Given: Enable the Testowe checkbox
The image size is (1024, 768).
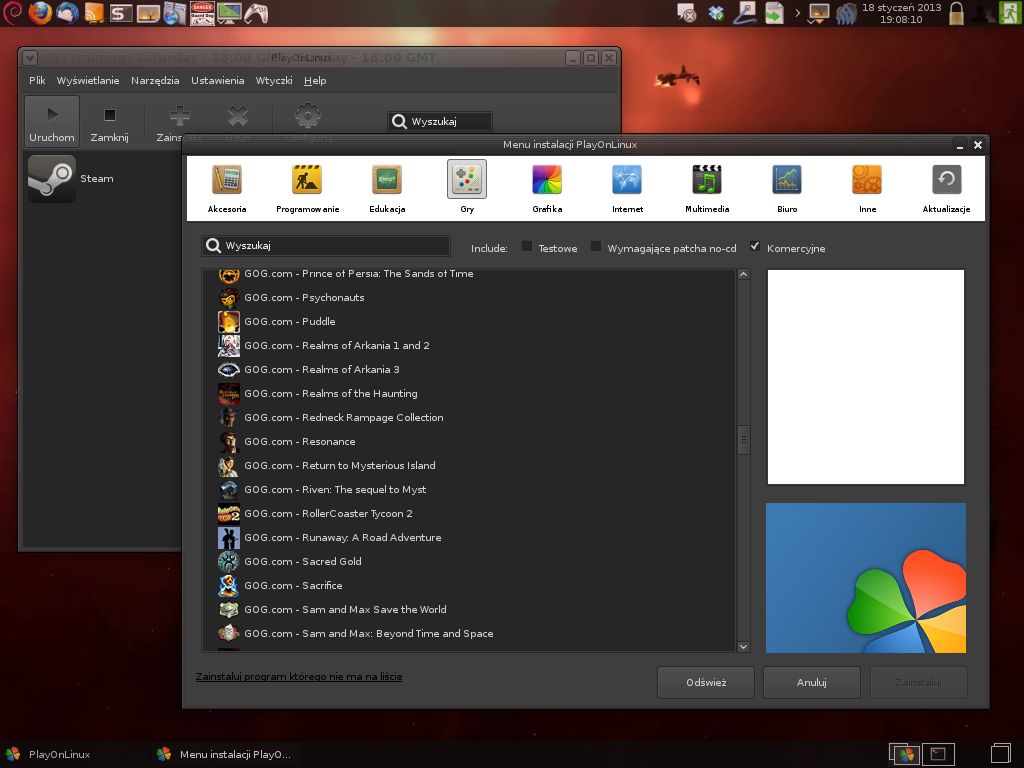Looking at the screenshot, I should click(526, 246).
